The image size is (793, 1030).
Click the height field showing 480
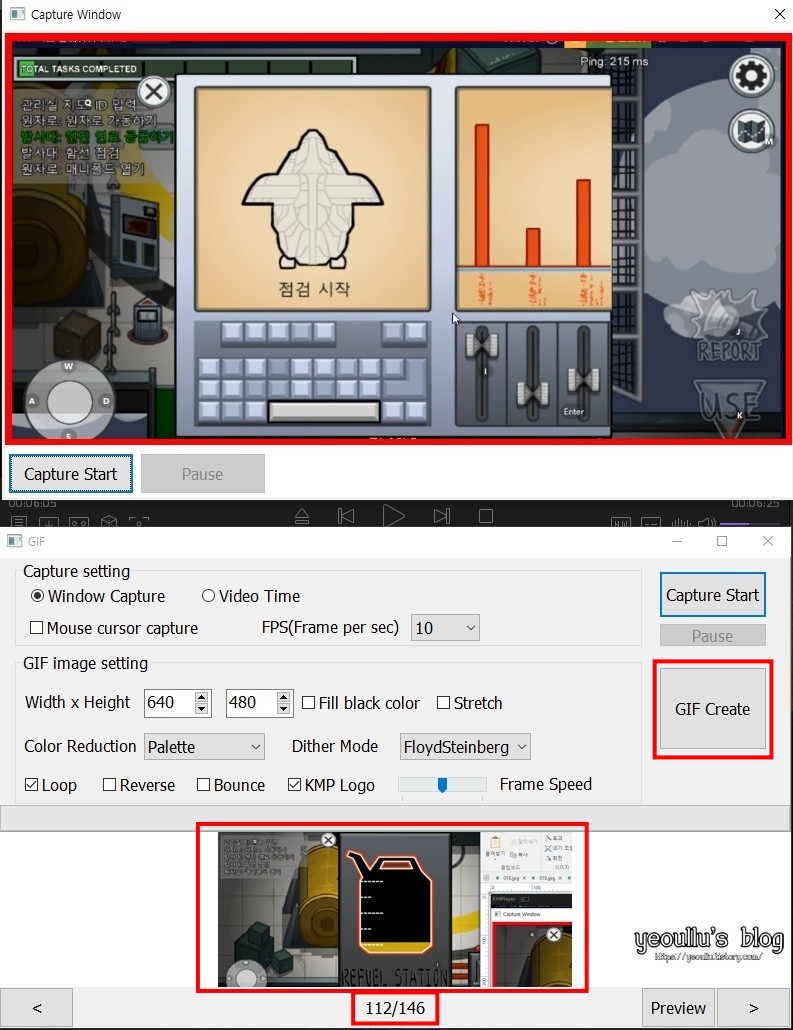click(251, 703)
